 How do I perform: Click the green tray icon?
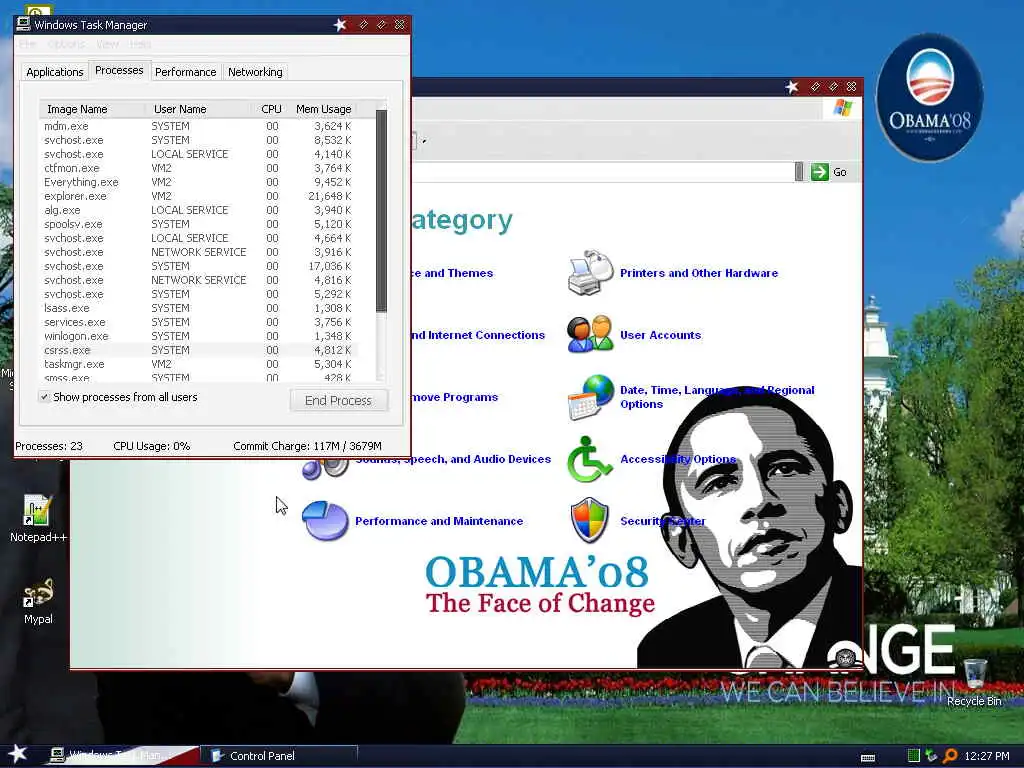click(x=914, y=756)
